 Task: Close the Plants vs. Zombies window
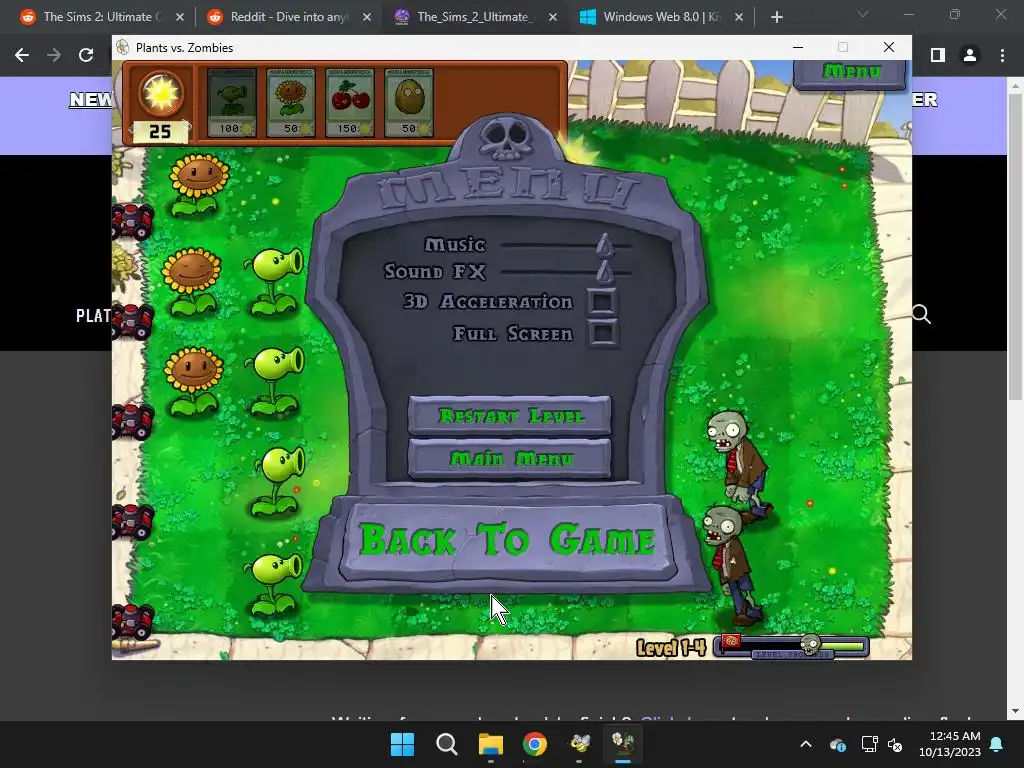889,47
